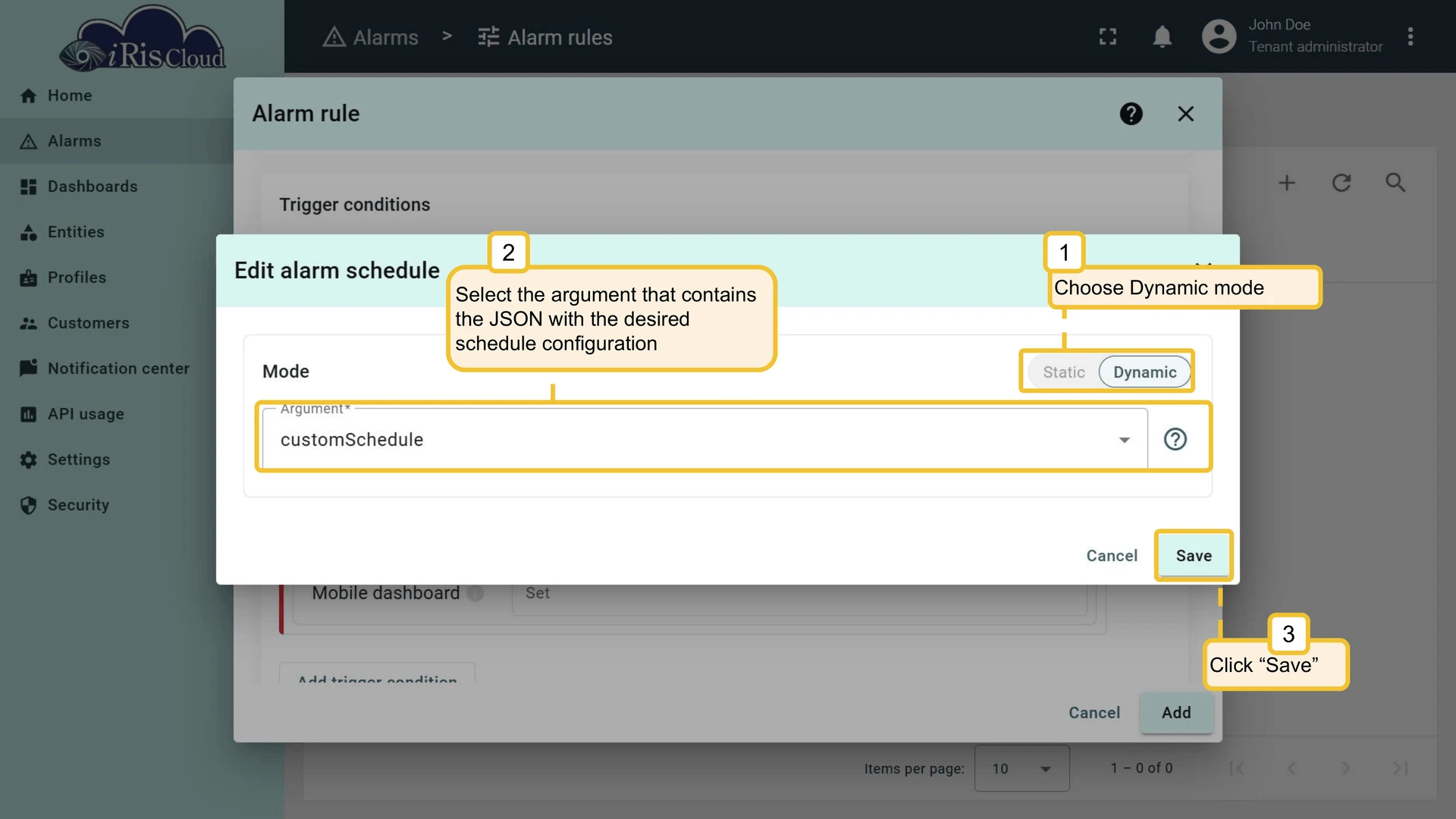Image resolution: width=1456 pixels, height=819 pixels.
Task: Click the last page arrow
Action: pos(1400,768)
